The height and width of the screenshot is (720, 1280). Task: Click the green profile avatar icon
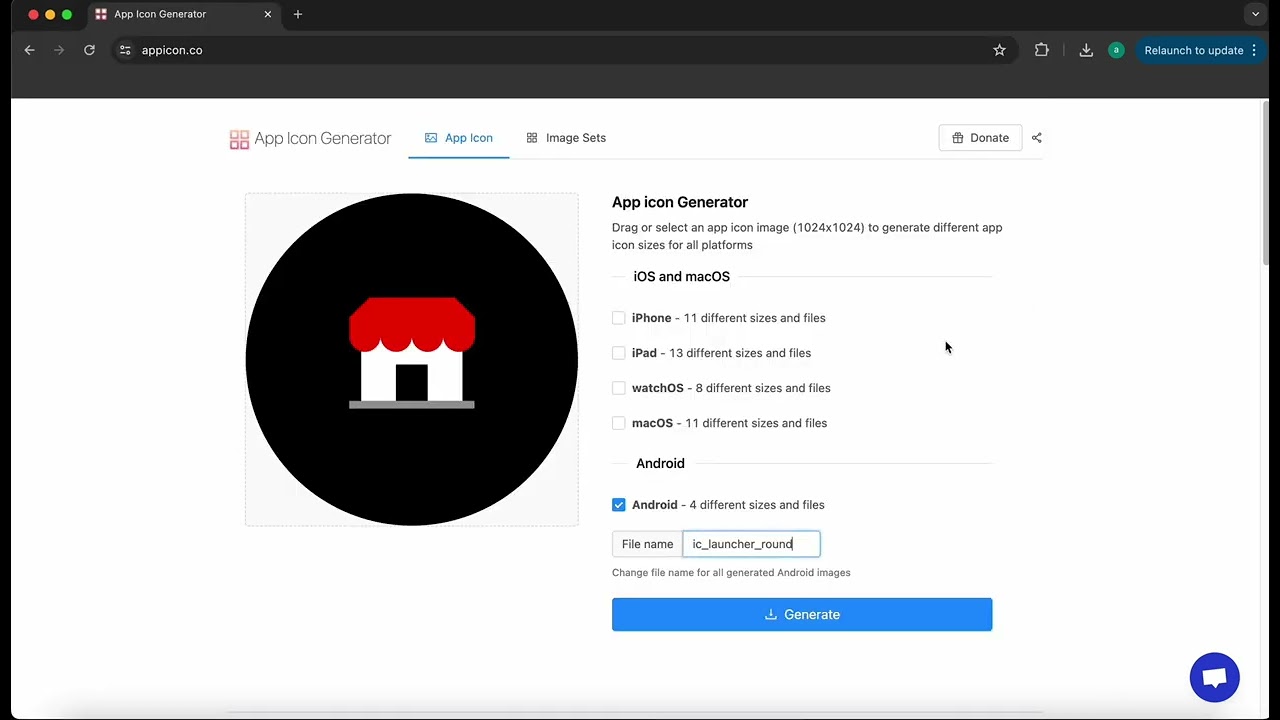pos(1116,50)
